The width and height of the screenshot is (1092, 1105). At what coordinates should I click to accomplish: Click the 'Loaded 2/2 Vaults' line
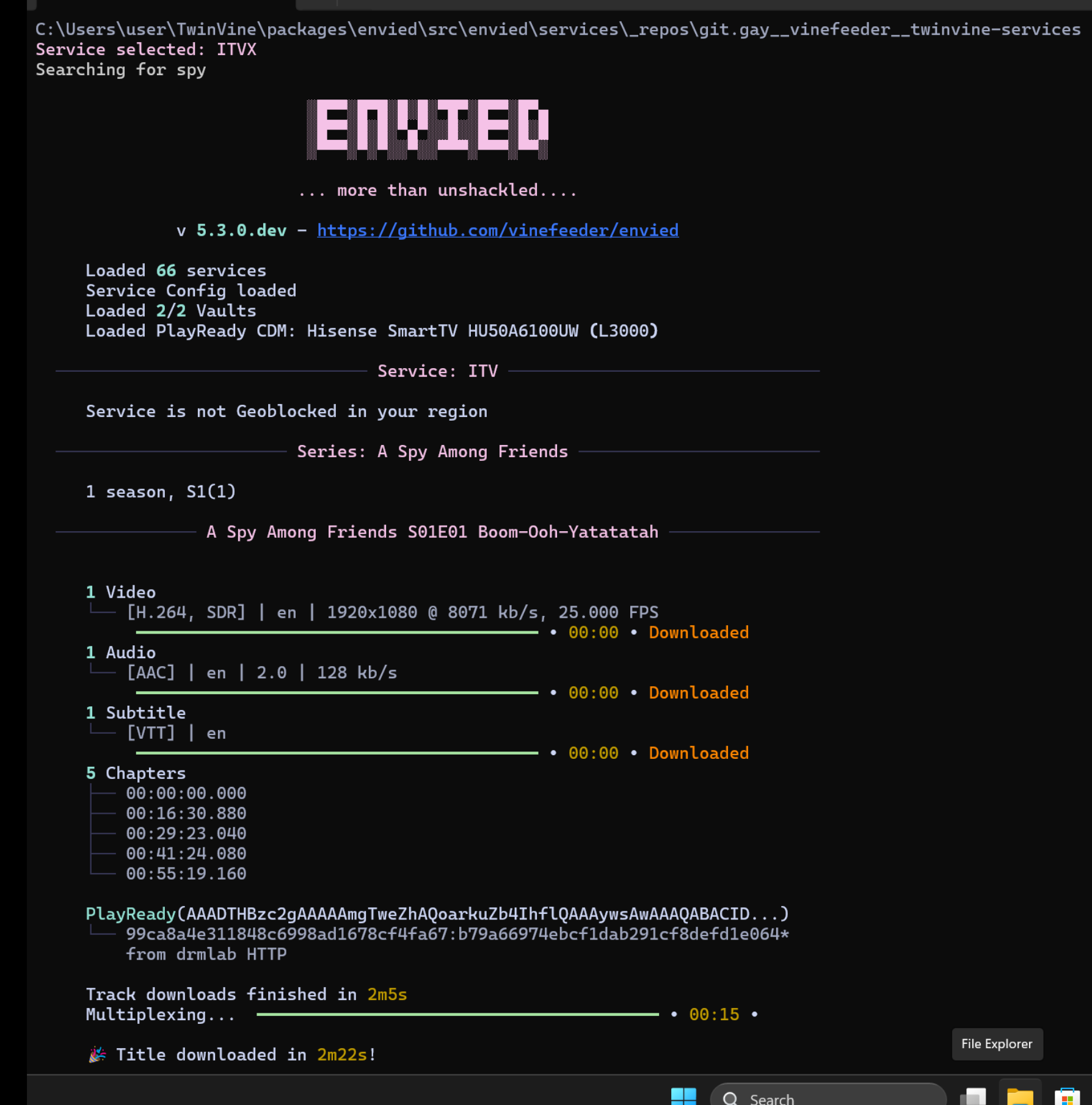171,311
